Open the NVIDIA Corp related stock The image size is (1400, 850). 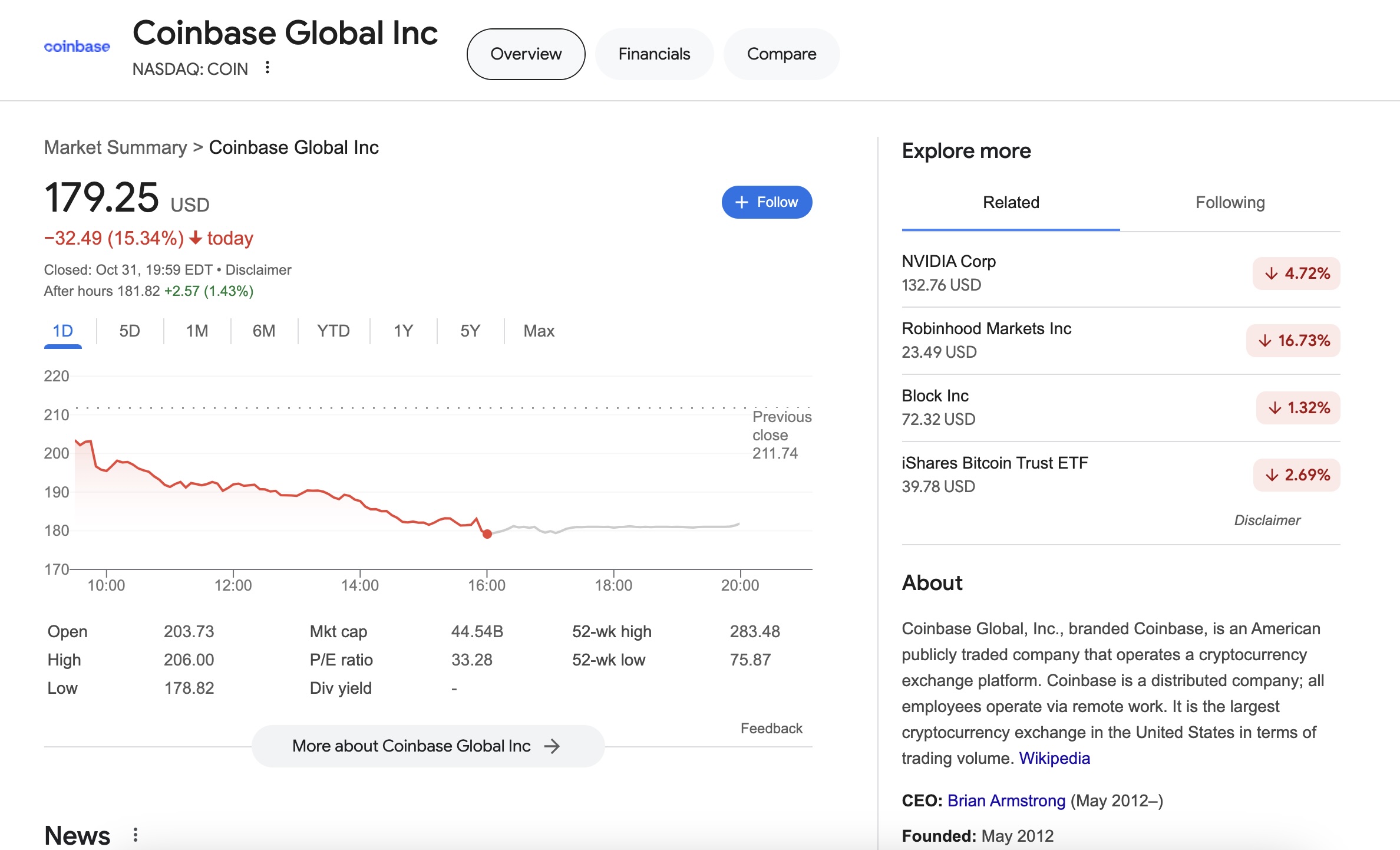coord(1121,273)
